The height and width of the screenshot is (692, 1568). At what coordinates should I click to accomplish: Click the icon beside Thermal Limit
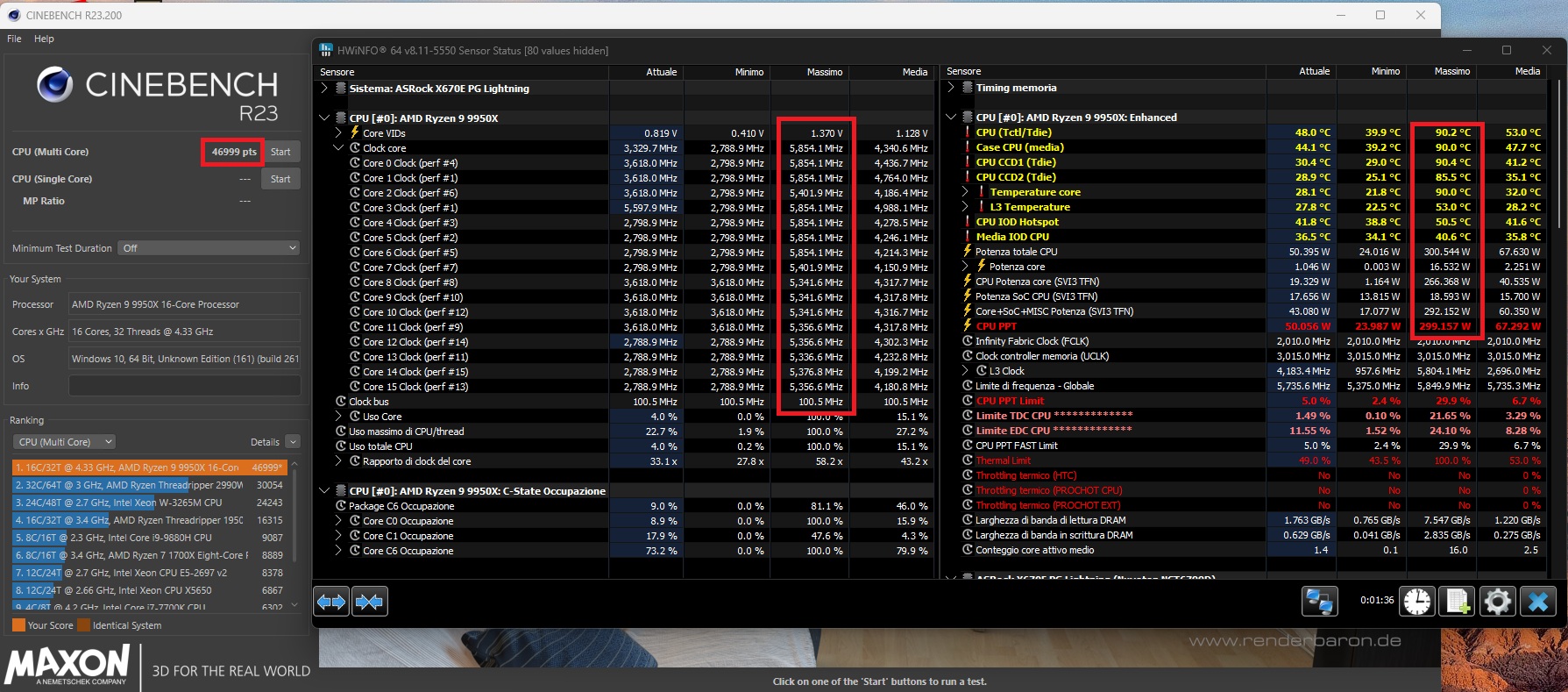point(968,460)
